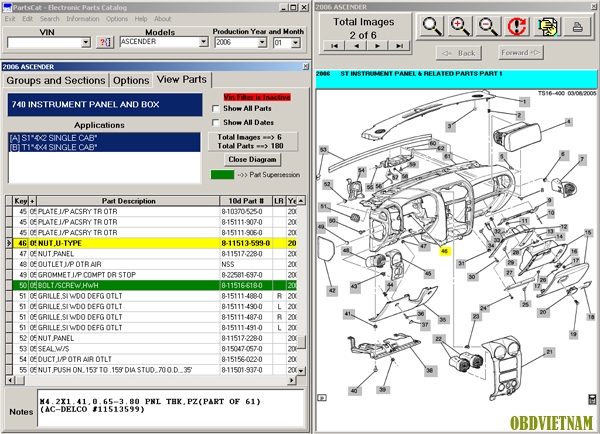Image resolution: width=600 pixels, height=434 pixels.
Task: Click the Part Description column header
Action: pos(128,201)
